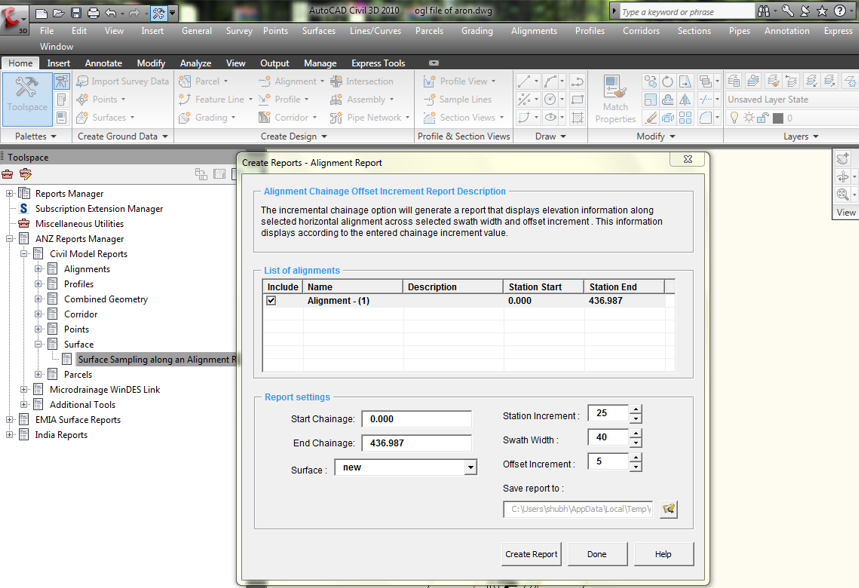Click the Sample Lines tool
Screen dimensions: 859x588
(458, 99)
